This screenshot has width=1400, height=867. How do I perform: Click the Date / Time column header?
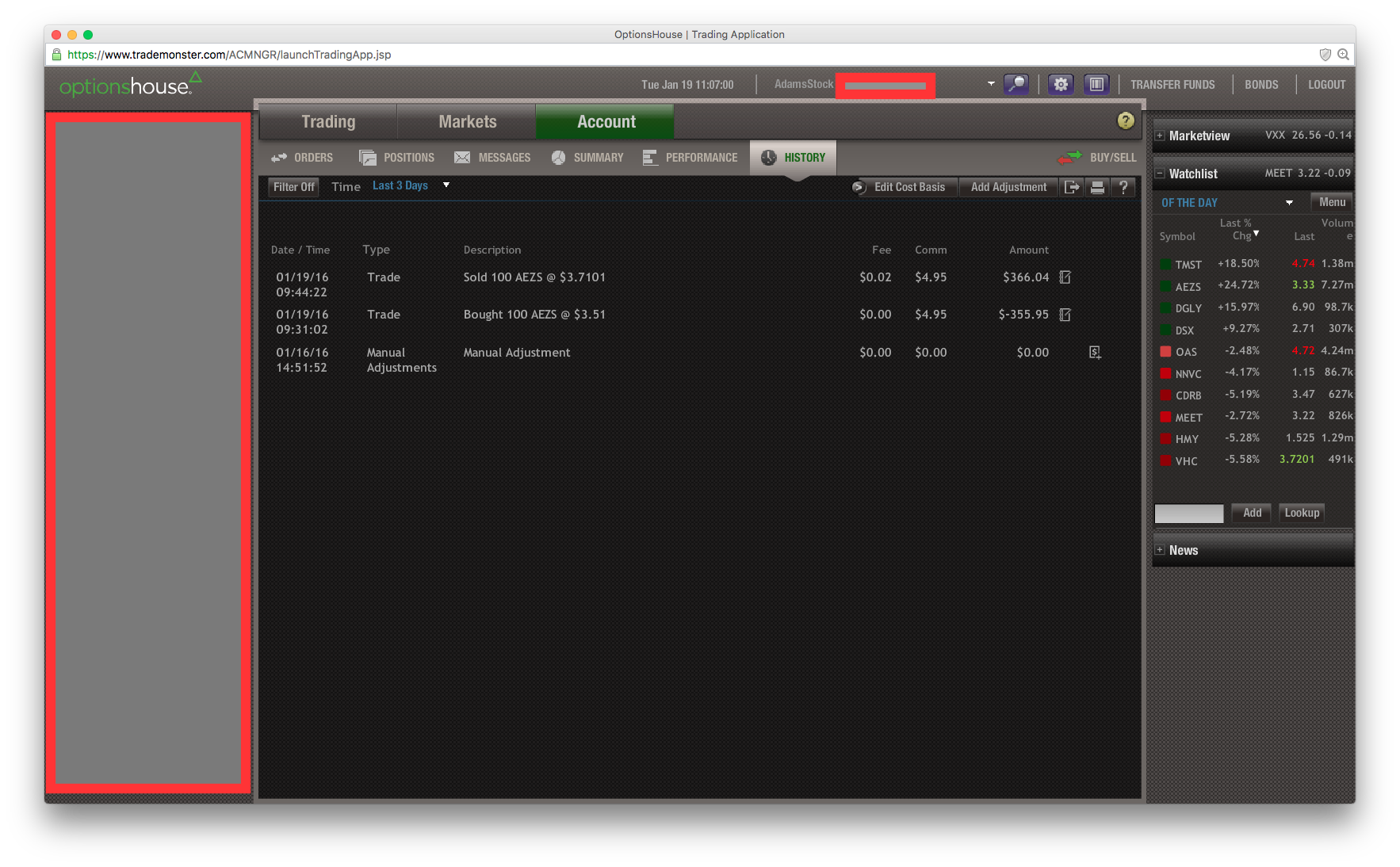pos(300,250)
